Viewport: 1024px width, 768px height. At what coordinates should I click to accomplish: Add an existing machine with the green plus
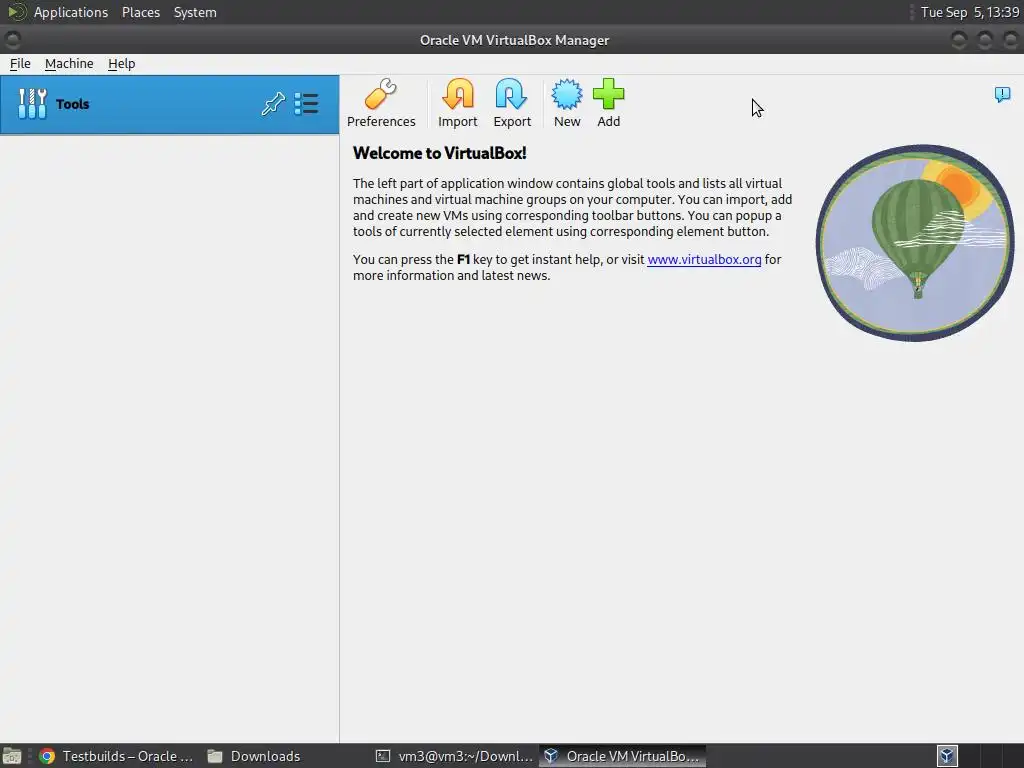point(609,103)
